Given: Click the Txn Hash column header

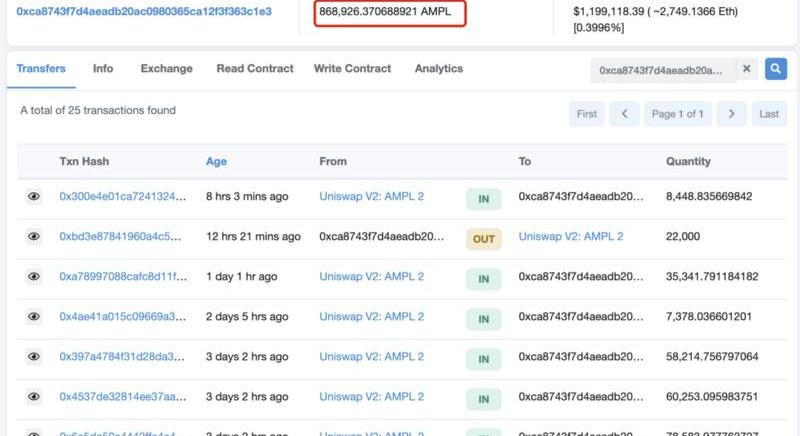Looking at the screenshot, I should pyautogui.click(x=84, y=161).
